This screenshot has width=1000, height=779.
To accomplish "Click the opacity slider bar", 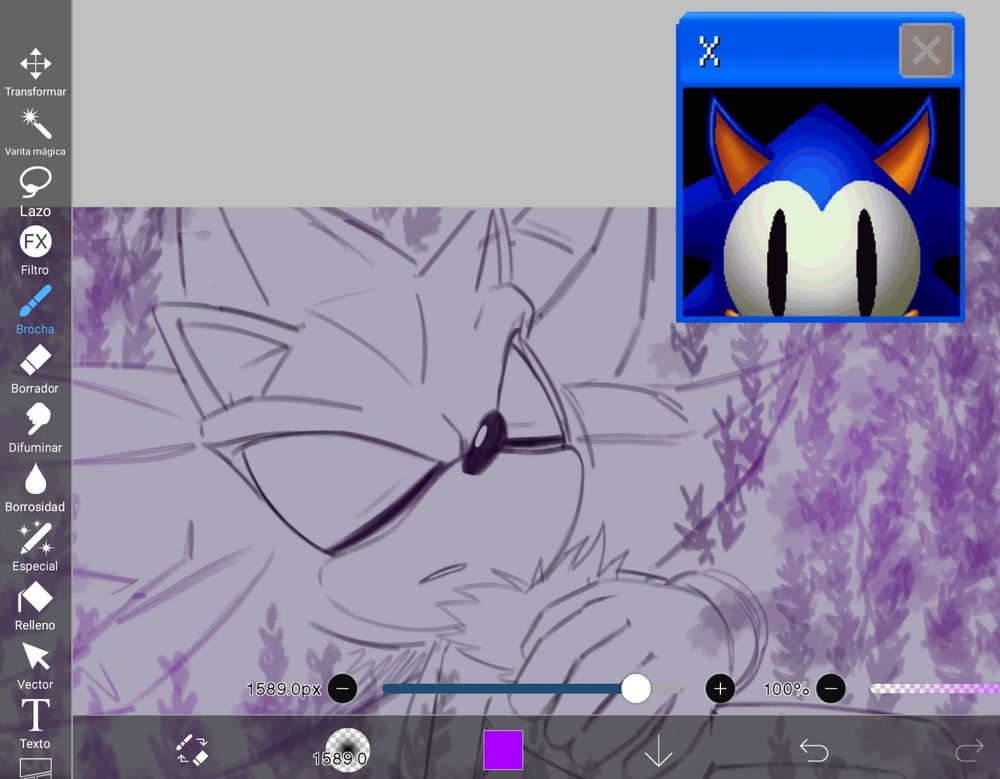I will tap(935, 688).
